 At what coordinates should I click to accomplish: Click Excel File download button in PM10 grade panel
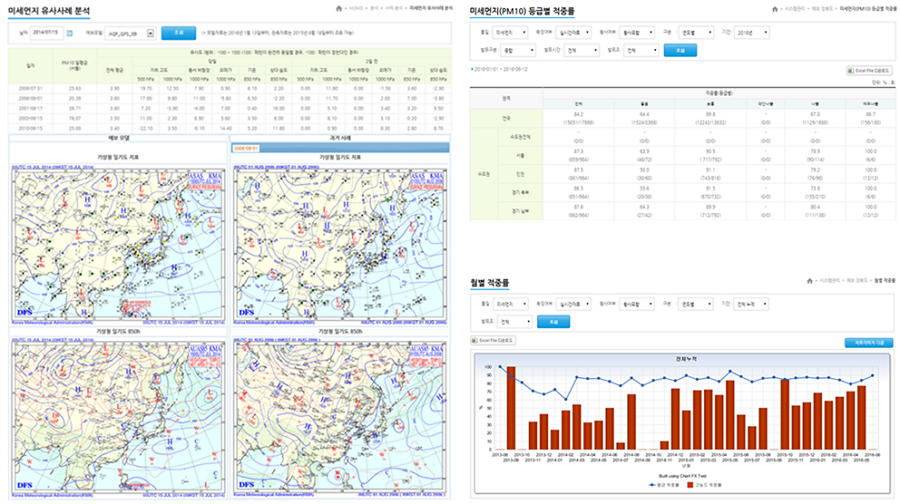(869, 71)
